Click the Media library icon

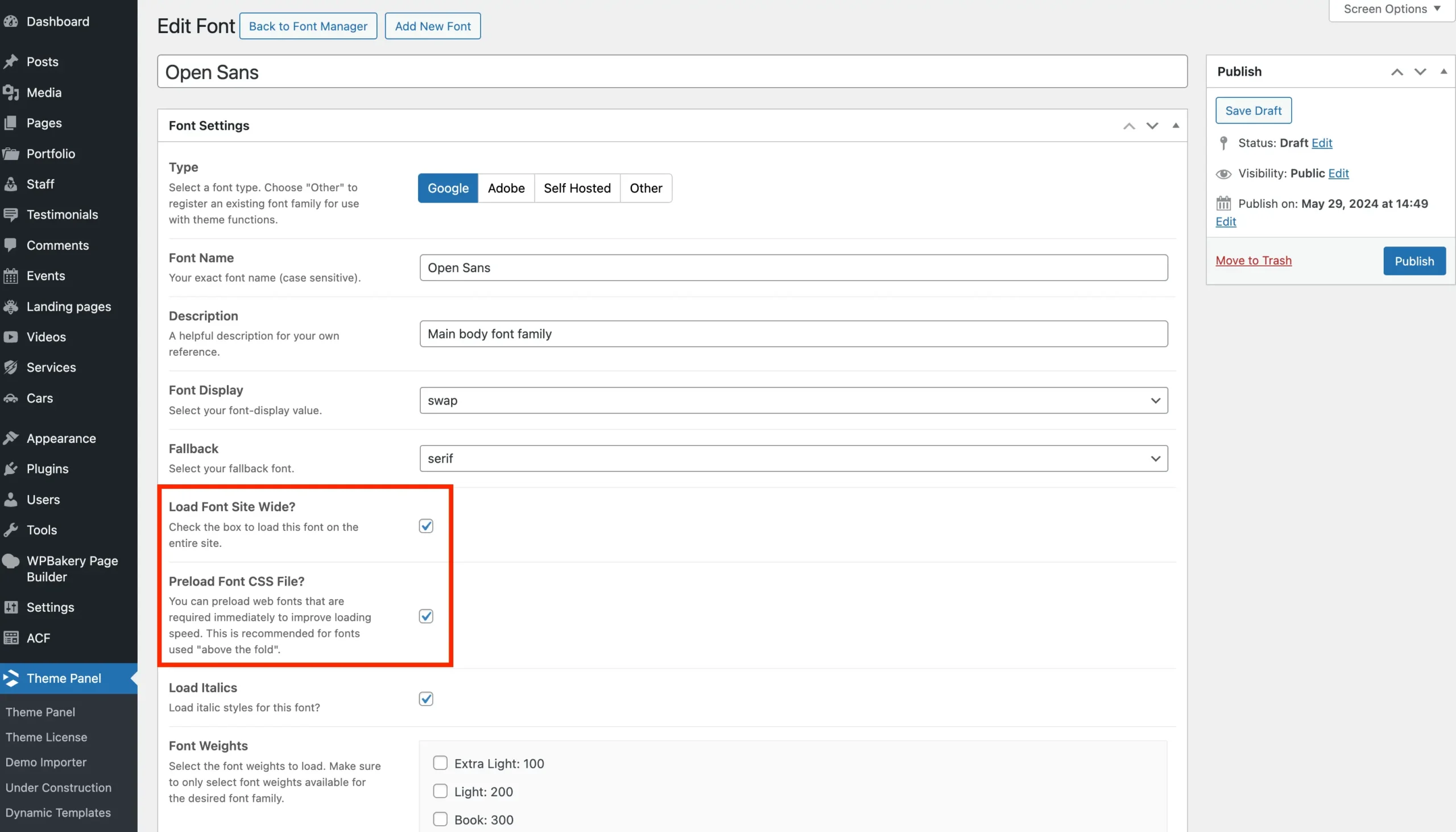[x=11, y=93]
